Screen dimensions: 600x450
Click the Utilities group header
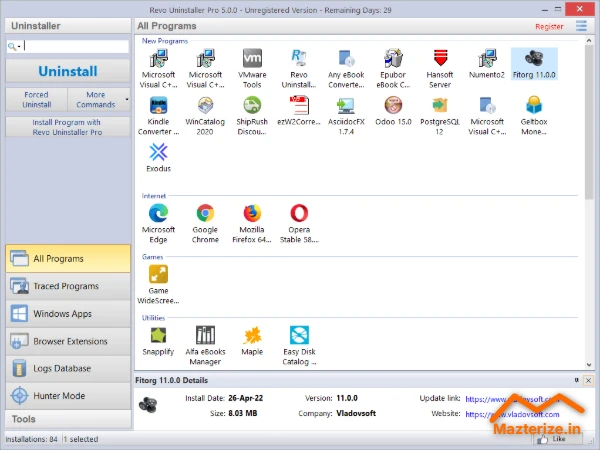(x=153, y=318)
